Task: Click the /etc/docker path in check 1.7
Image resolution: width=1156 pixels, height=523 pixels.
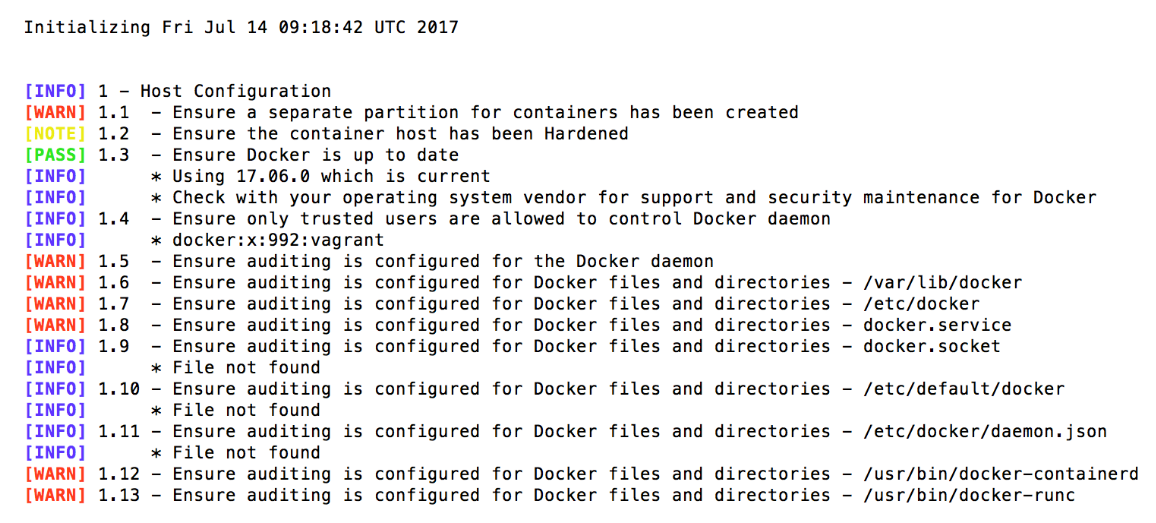Action: 921,304
